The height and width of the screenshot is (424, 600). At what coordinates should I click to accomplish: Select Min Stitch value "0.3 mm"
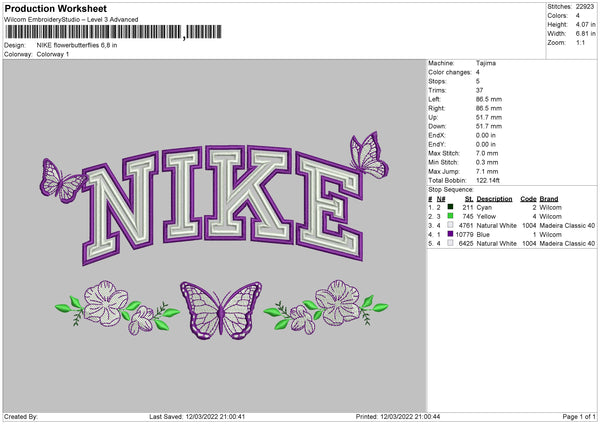point(487,162)
